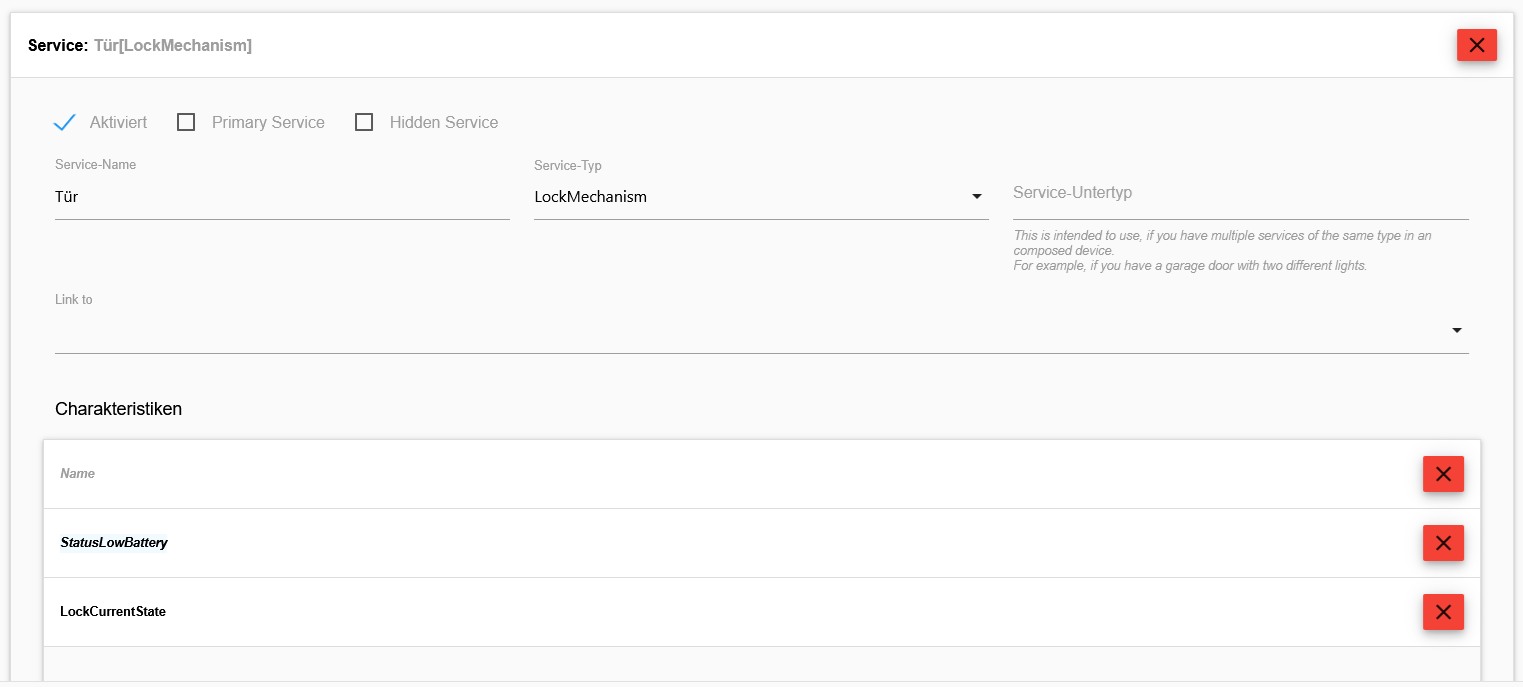1523x687 pixels.
Task: Select the LockMechanism value in Service-Typ
Action: (x=591, y=197)
